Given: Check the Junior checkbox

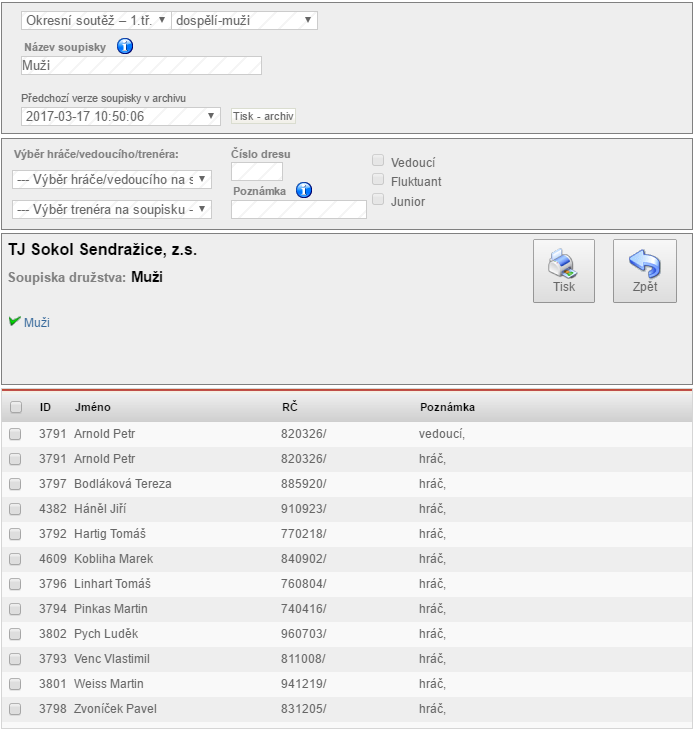Looking at the screenshot, I should click(378, 200).
